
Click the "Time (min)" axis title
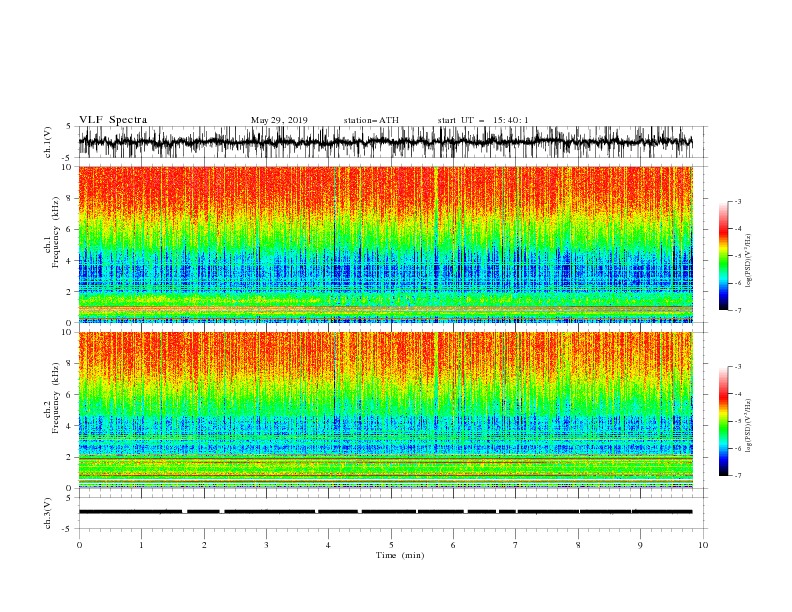(x=400, y=555)
